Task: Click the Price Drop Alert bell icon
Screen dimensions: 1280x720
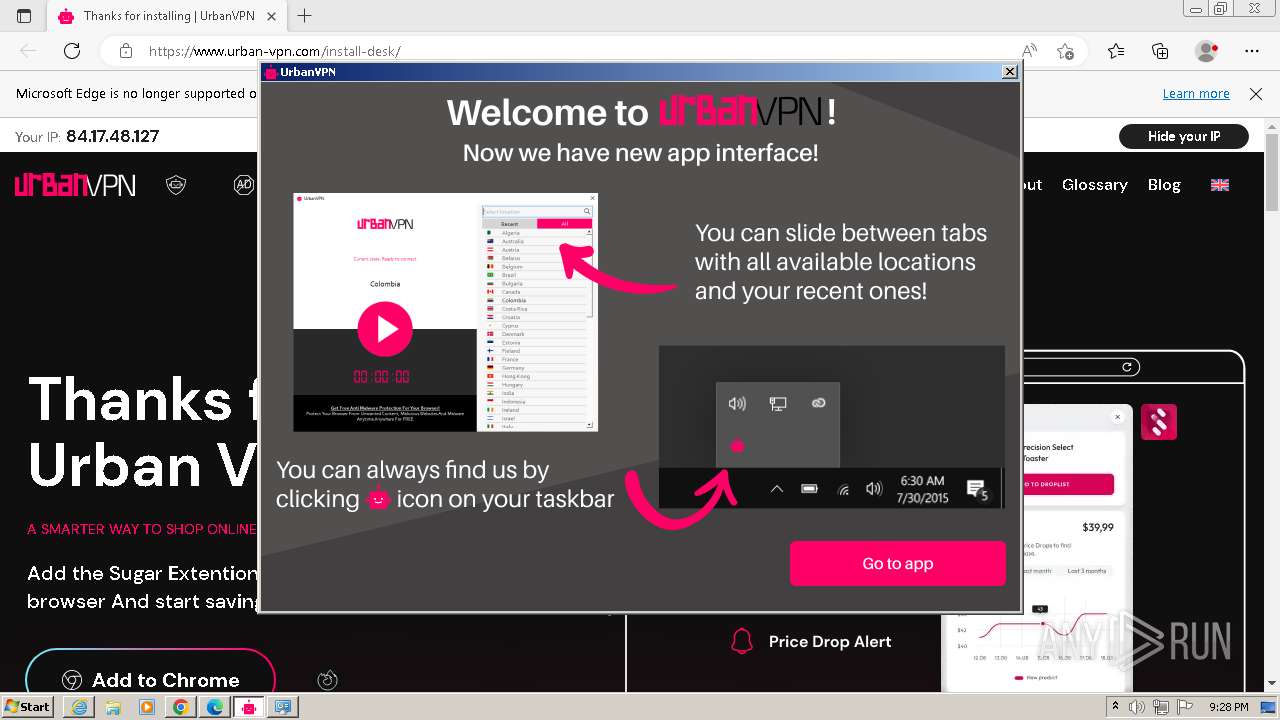Action: (741, 641)
